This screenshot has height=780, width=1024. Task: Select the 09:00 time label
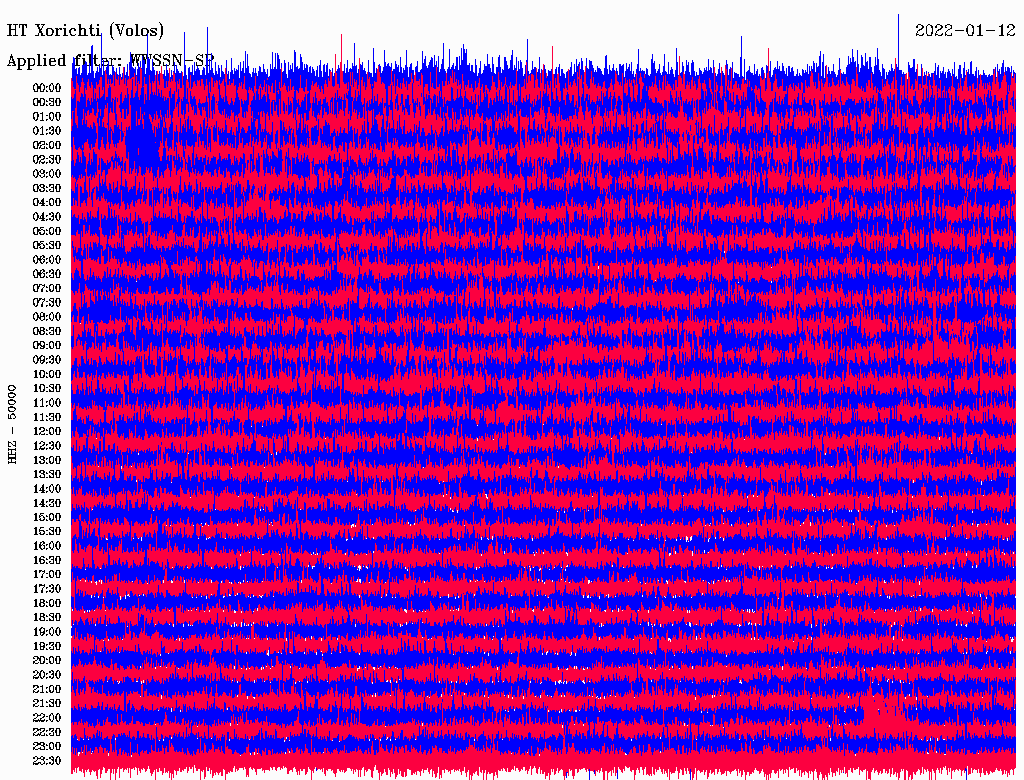pyautogui.click(x=47, y=346)
